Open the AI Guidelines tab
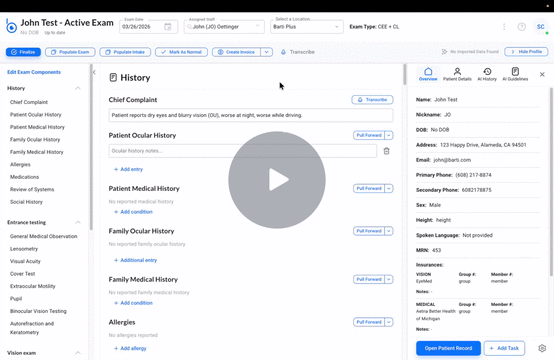The width and height of the screenshot is (554, 360). tap(515, 74)
